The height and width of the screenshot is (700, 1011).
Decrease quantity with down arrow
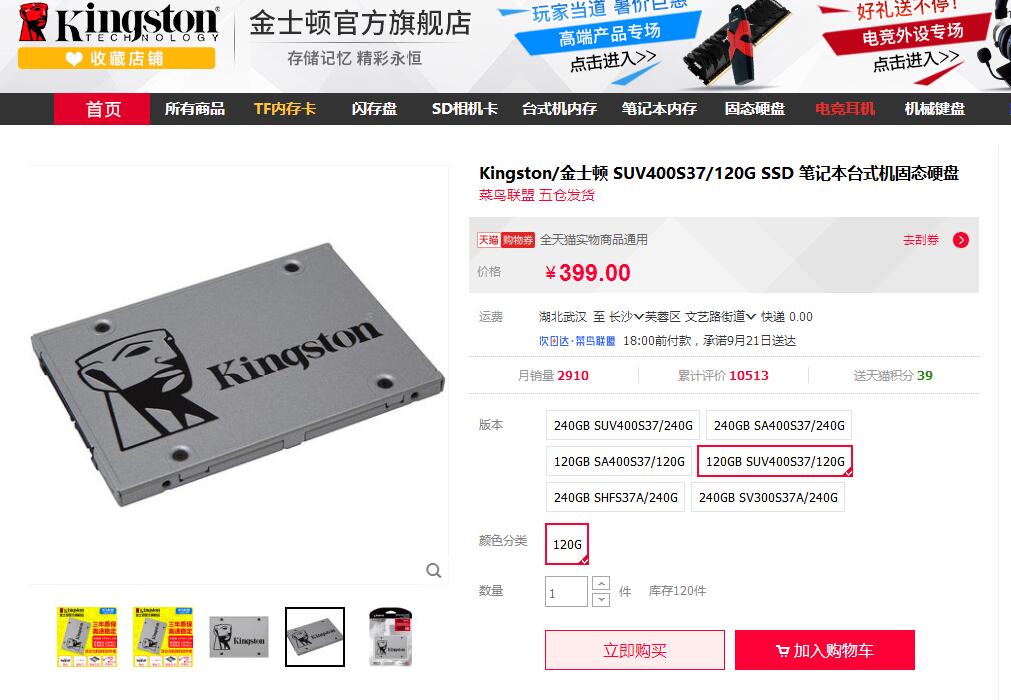coord(601,599)
